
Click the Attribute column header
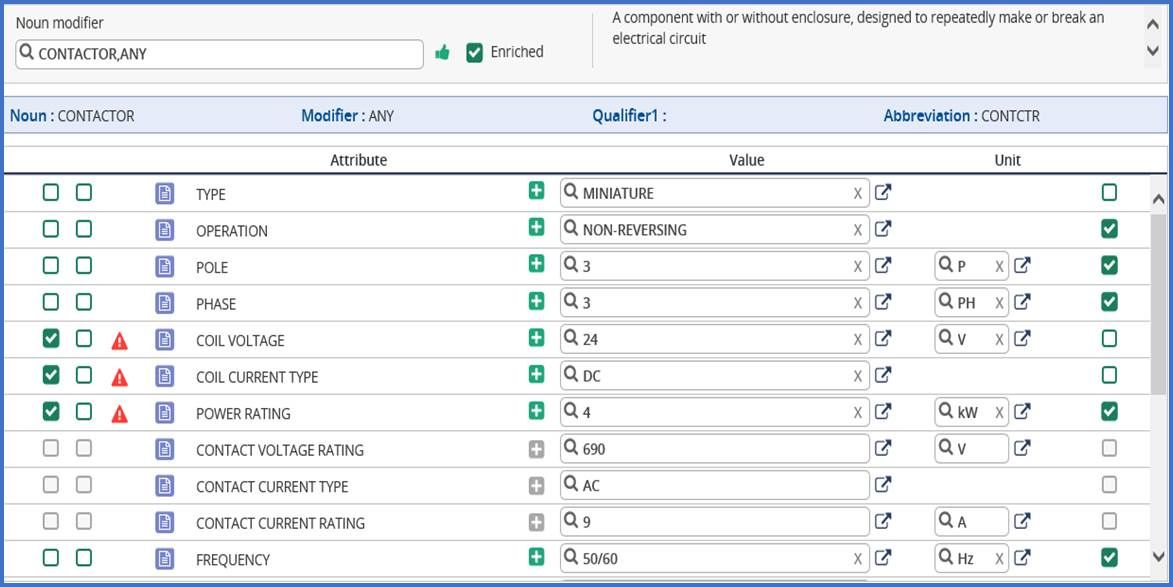click(x=358, y=160)
